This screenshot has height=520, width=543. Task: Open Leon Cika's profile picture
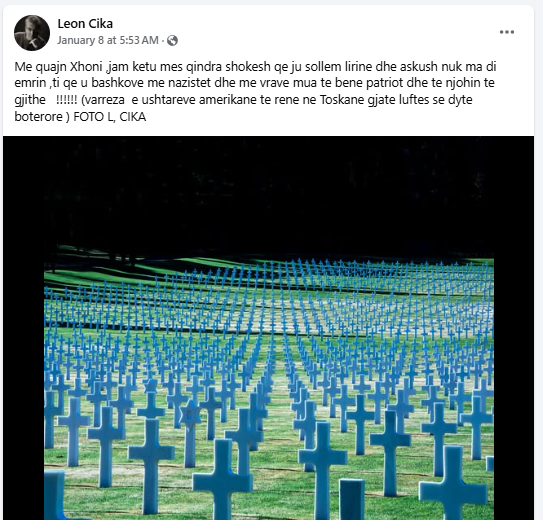coord(32,33)
